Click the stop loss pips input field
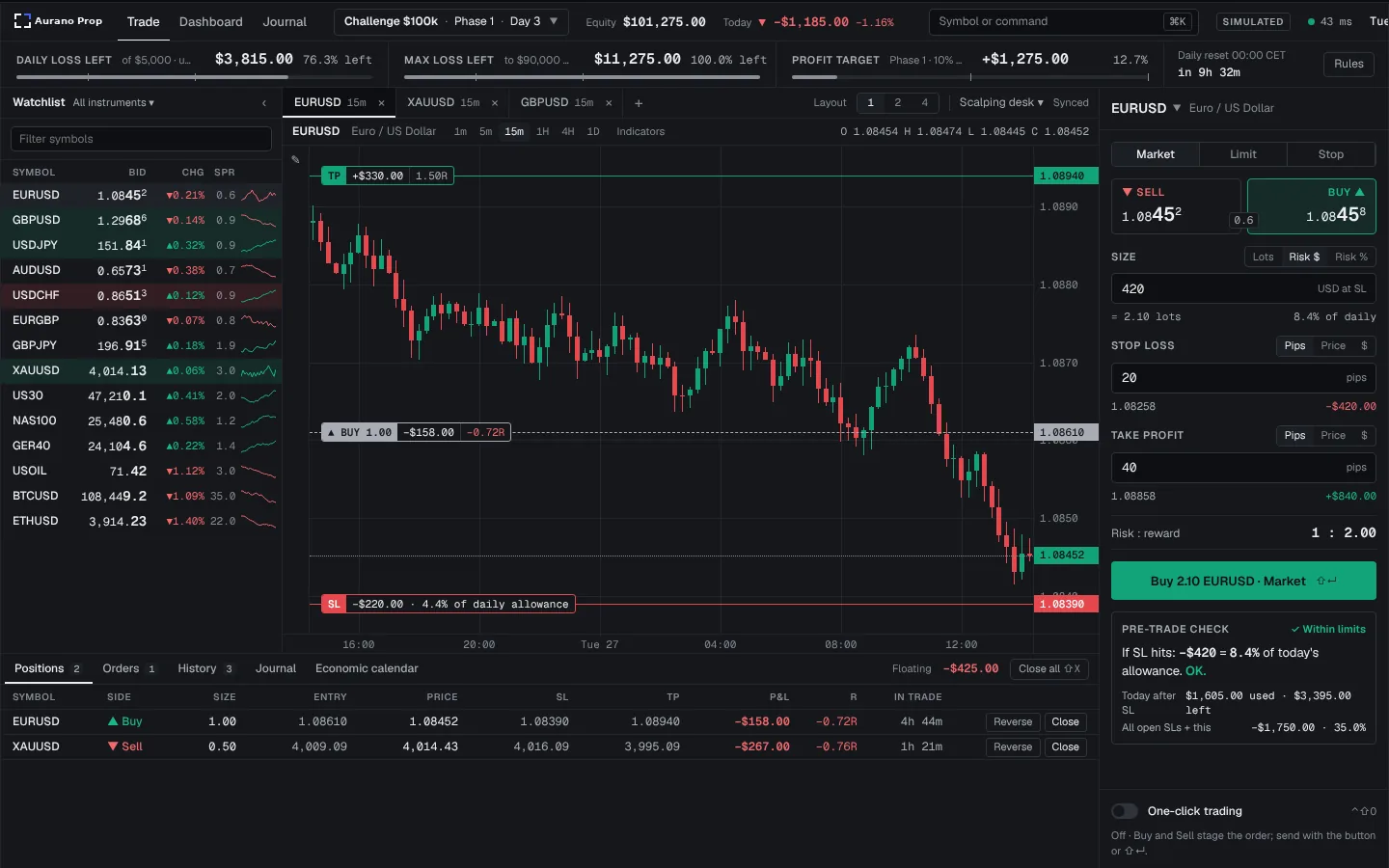This screenshot has width=1389, height=868. tap(1243, 378)
